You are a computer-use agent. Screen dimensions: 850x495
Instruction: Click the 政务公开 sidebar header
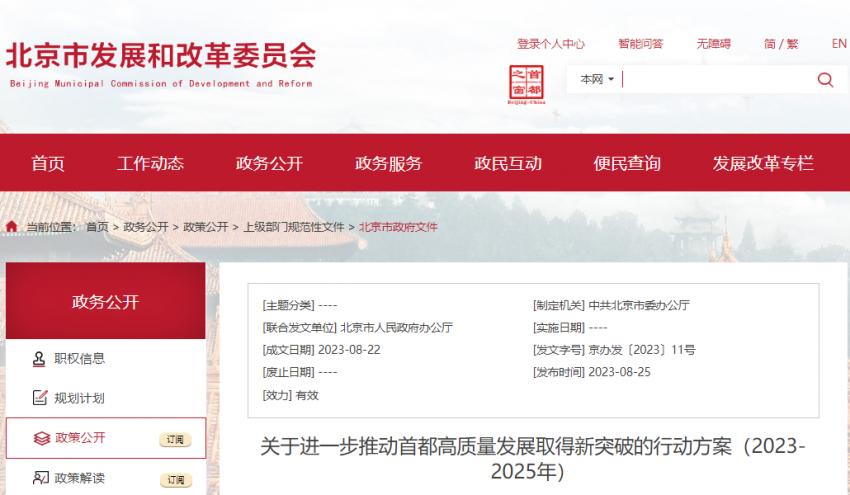106,301
